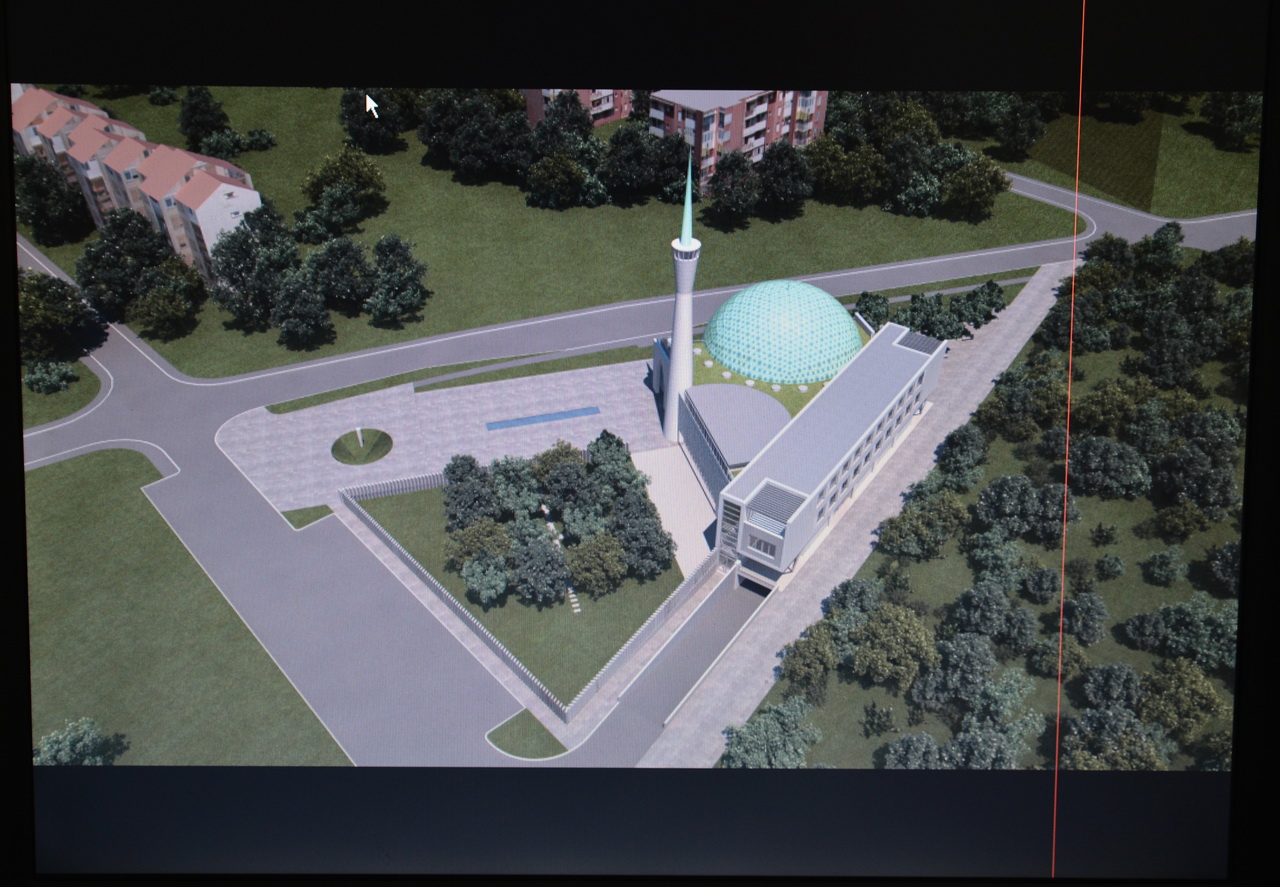The image size is (1280, 887).
Task: Select the small semicircular grass patch at bottom
Action: pyautogui.click(x=525, y=735)
